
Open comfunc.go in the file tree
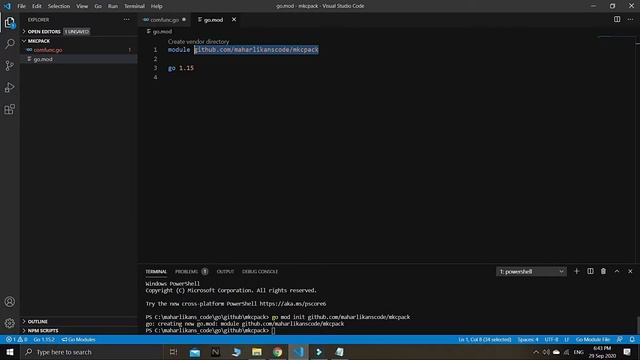coord(48,50)
